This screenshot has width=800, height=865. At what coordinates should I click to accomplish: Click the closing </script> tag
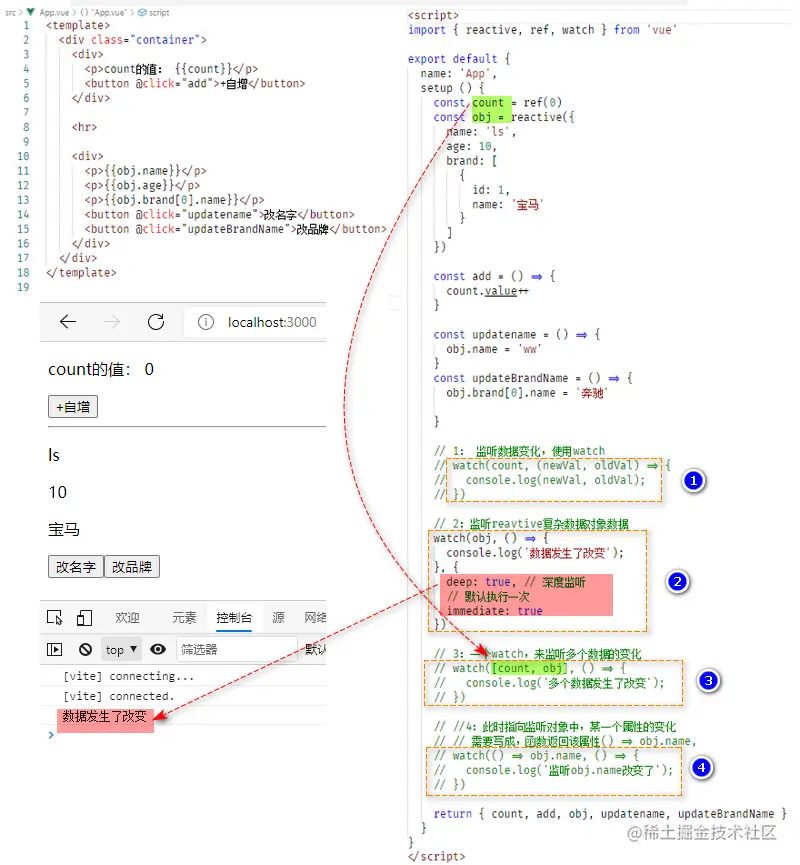[436, 856]
